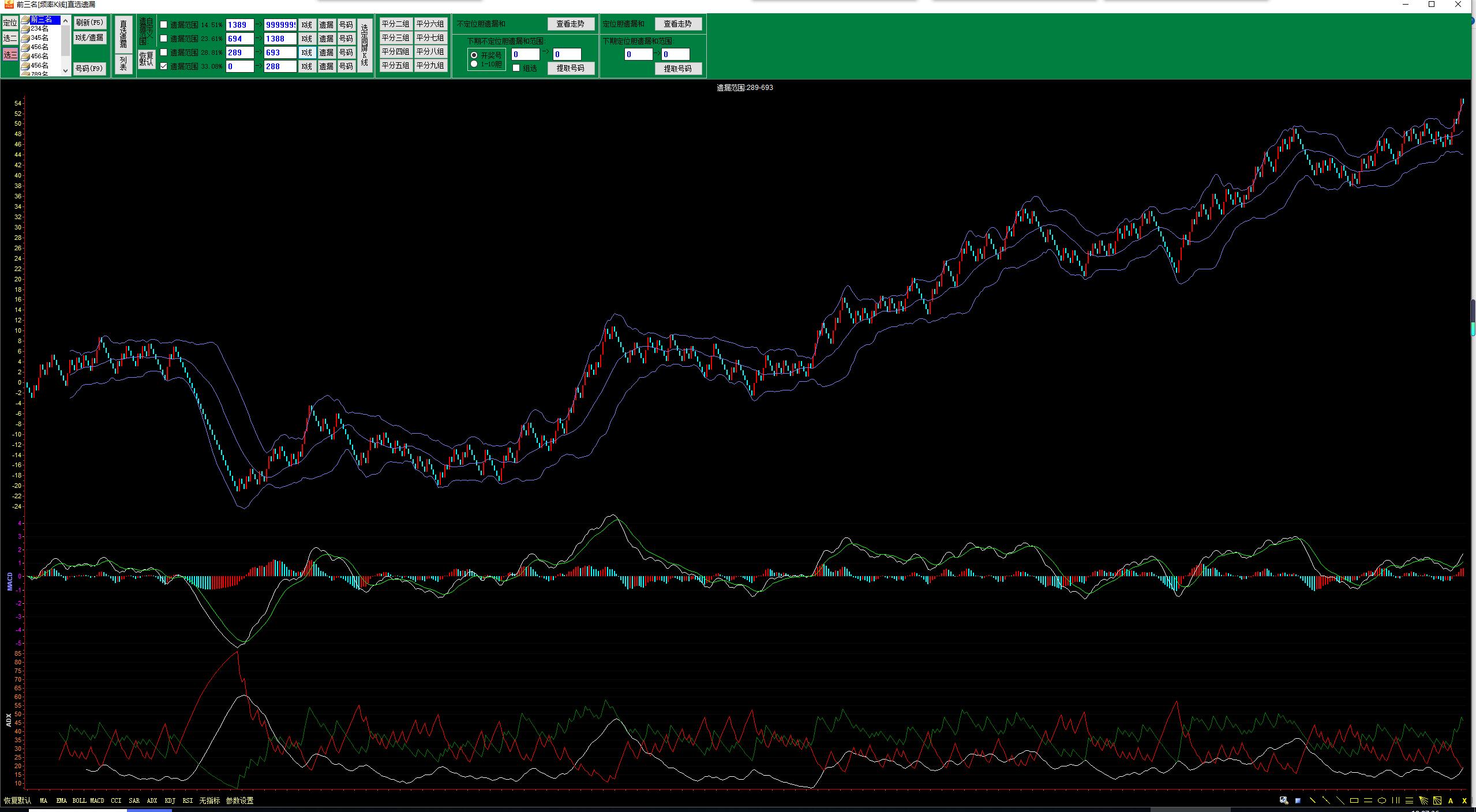Switch to 定位 mode tab

point(10,22)
